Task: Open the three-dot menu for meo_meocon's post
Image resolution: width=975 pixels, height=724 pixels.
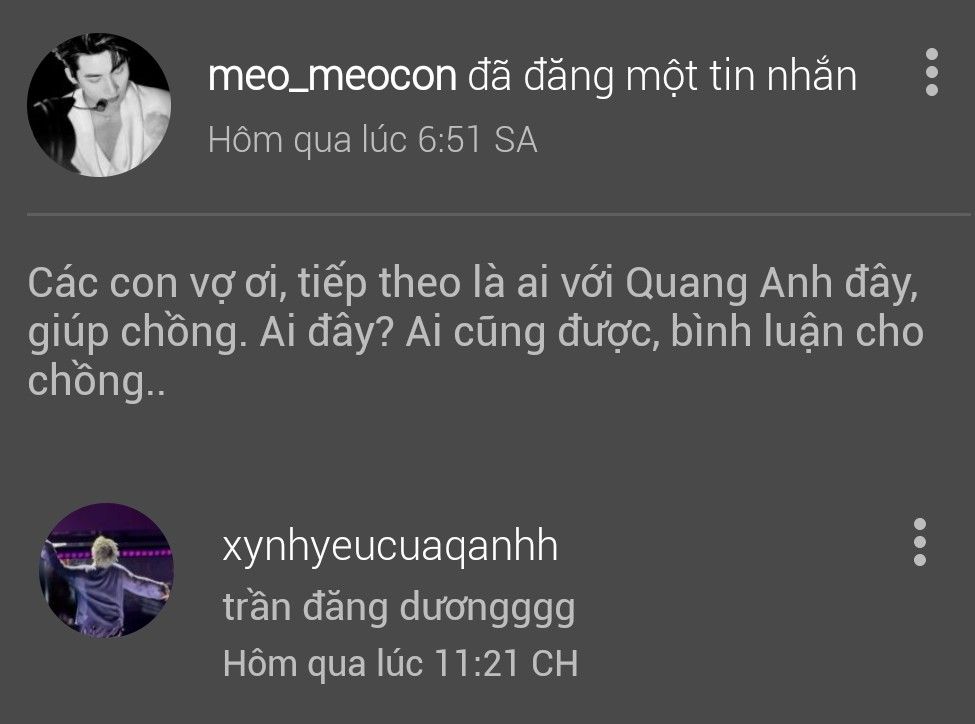Action: point(931,72)
